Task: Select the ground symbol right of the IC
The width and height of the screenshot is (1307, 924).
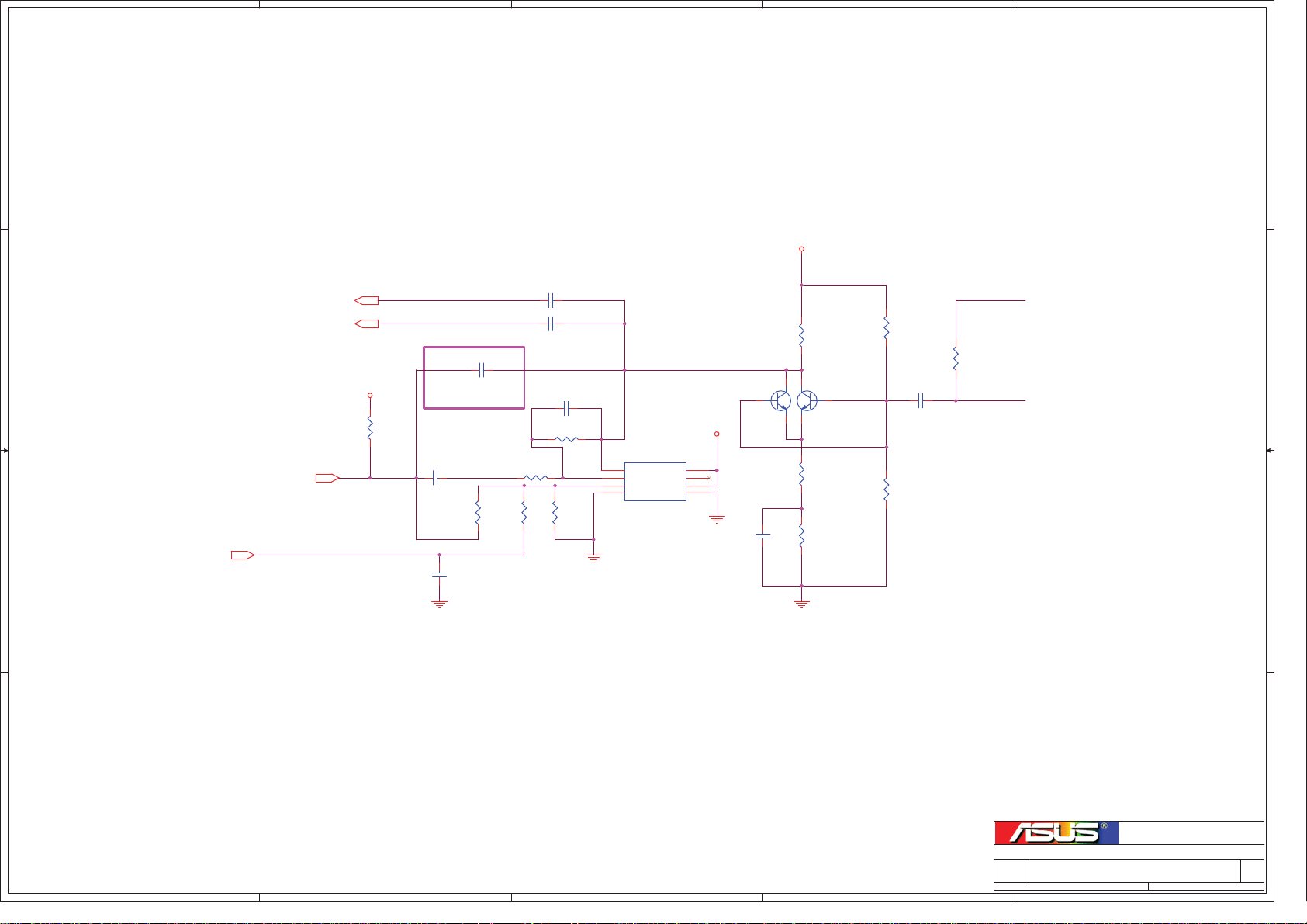Action: tap(717, 519)
